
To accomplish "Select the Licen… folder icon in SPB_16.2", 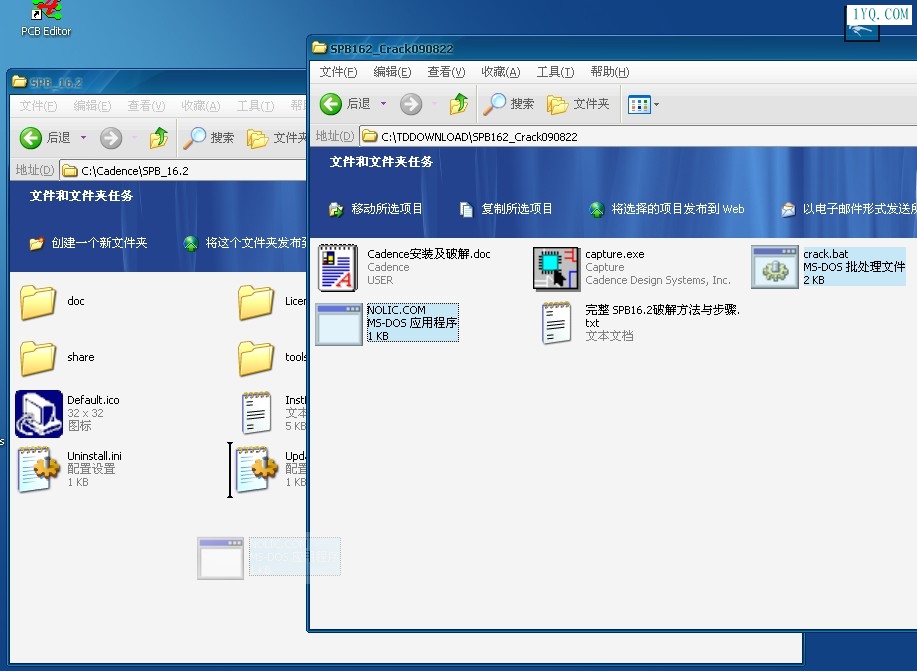I will coord(256,302).
